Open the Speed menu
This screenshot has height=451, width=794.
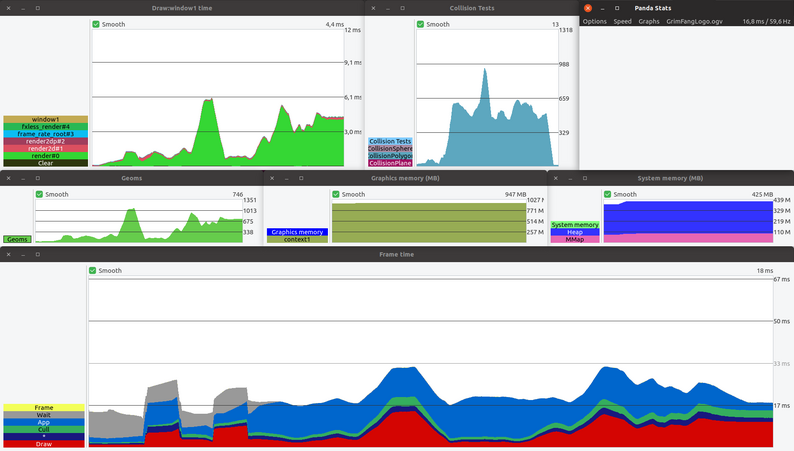622,21
